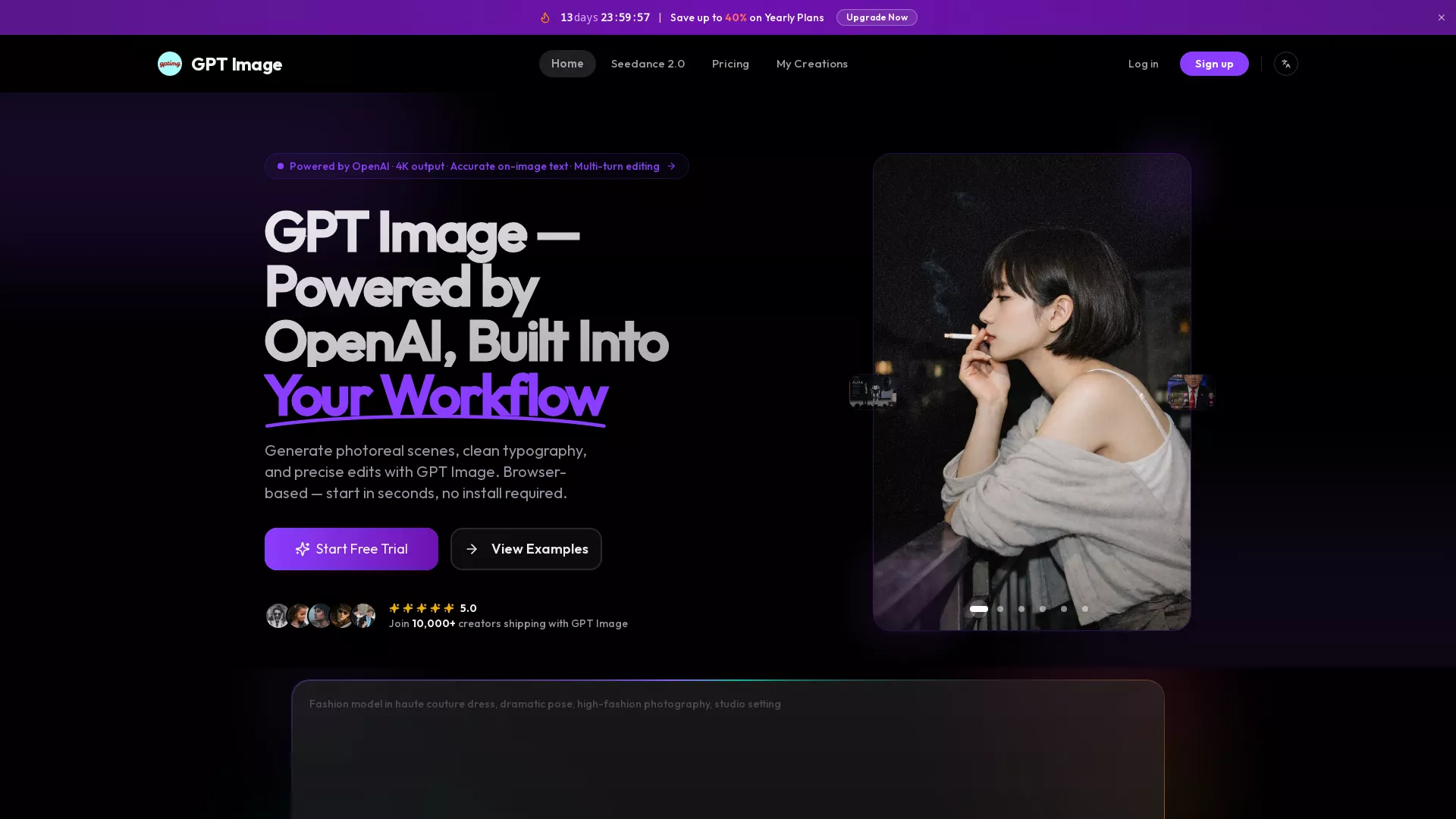Click the sparkle icon on Start Free Trial
The width and height of the screenshot is (1456, 819).
coord(303,549)
